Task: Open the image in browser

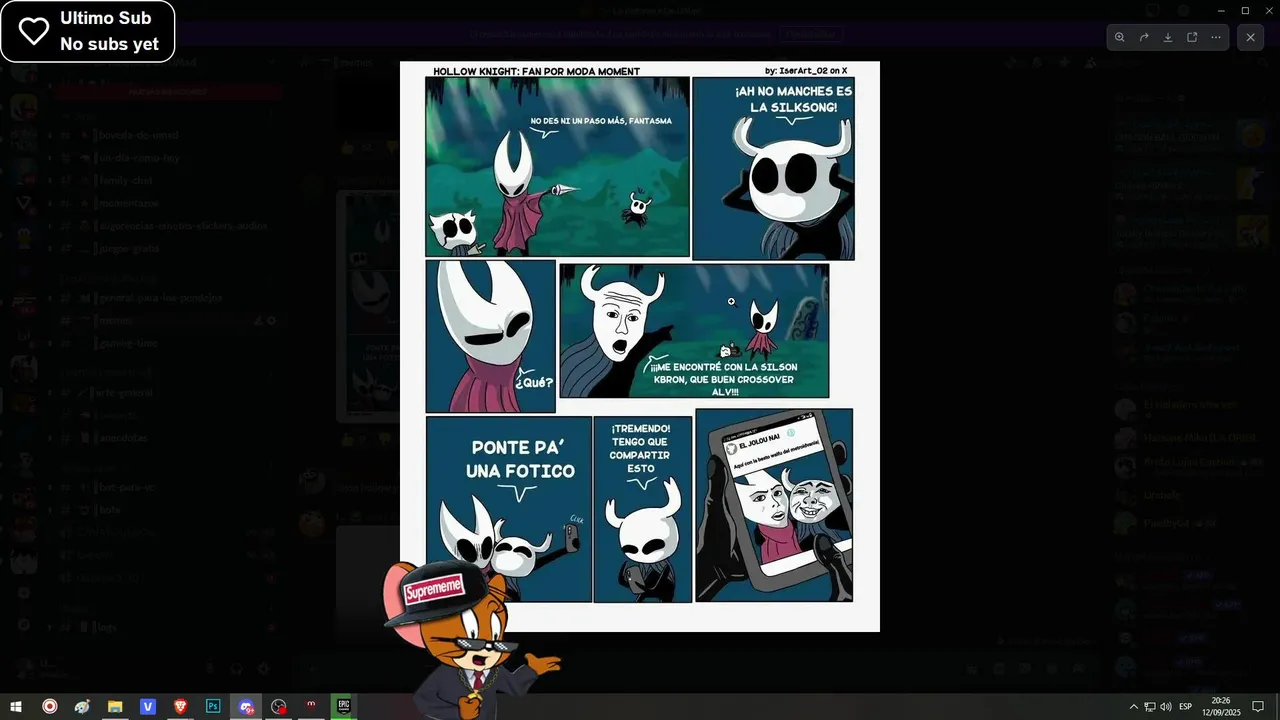Action: tap(1192, 37)
